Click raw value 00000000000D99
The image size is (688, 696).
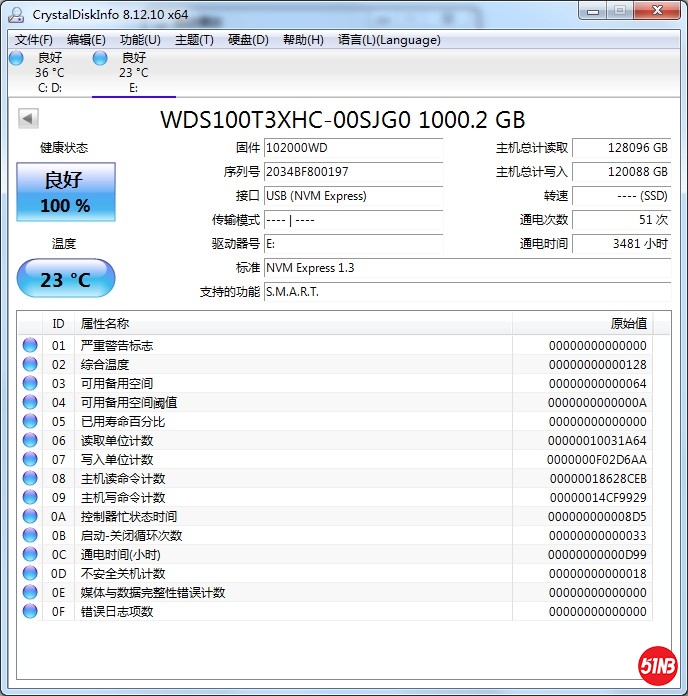pyautogui.click(x=597, y=554)
